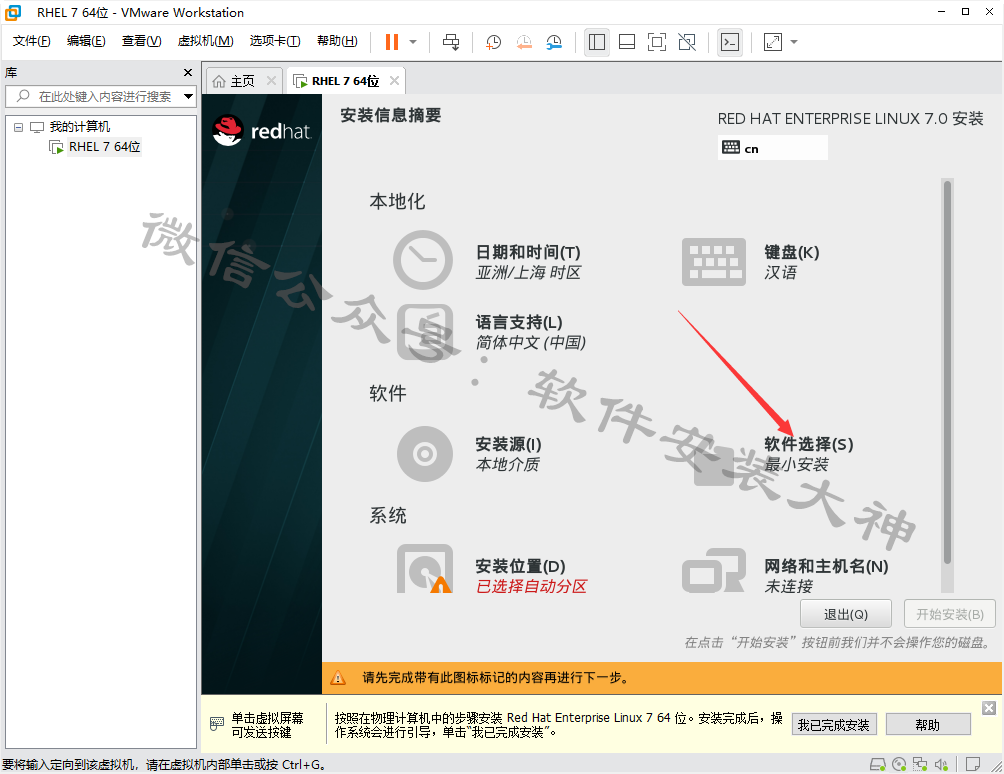Screen dimensions: 1004x774
Task: Open the 选项卡(T) menu
Action: pyautogui.click(x=275, y=41)
